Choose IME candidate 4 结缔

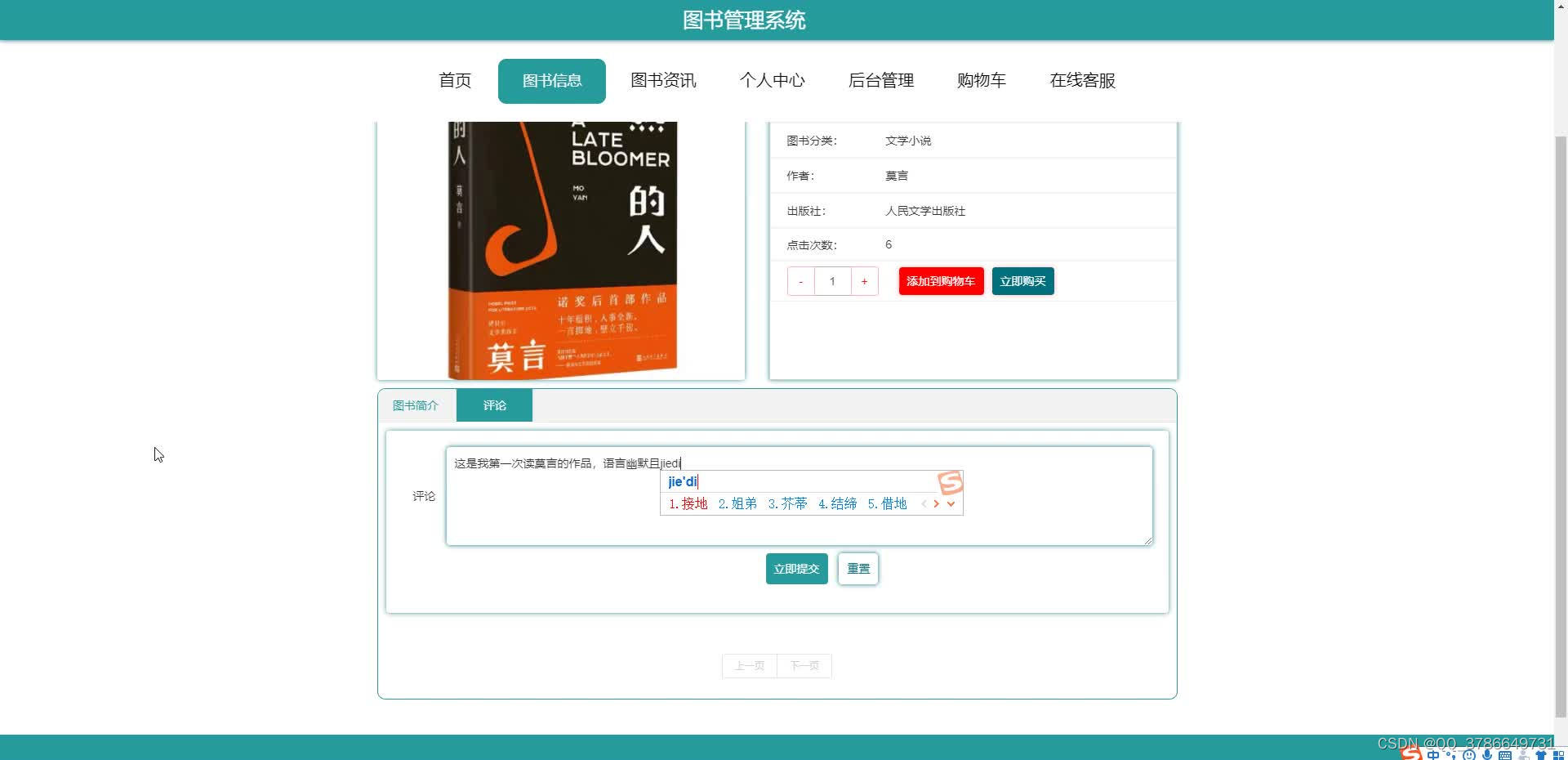[837, 503]
